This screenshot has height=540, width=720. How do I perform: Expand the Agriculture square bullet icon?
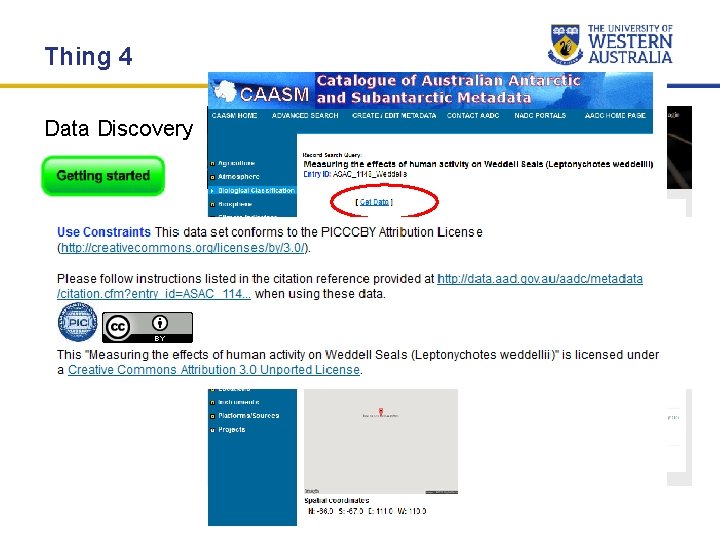tap(213, 163)
